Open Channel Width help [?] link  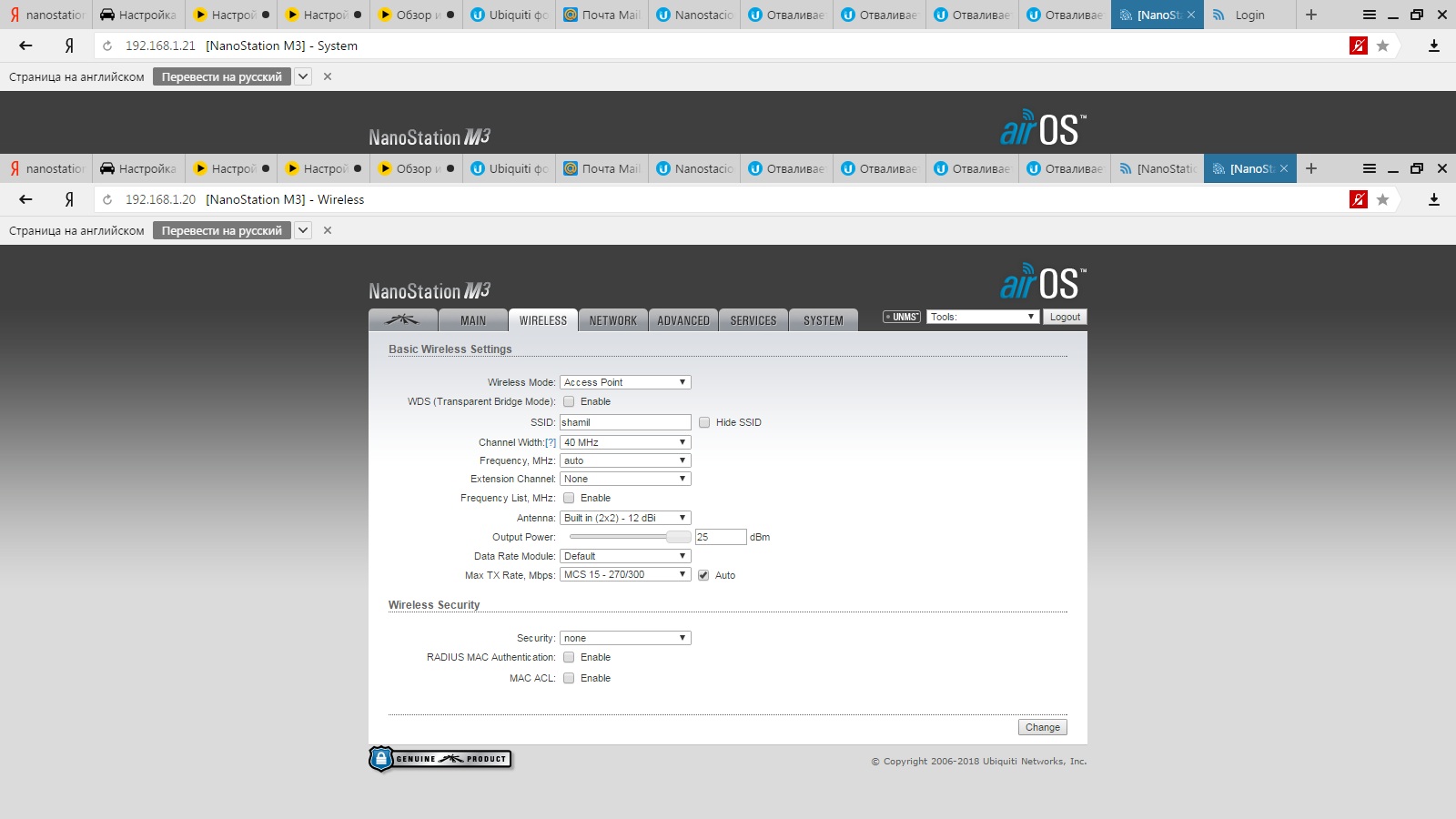551,442
